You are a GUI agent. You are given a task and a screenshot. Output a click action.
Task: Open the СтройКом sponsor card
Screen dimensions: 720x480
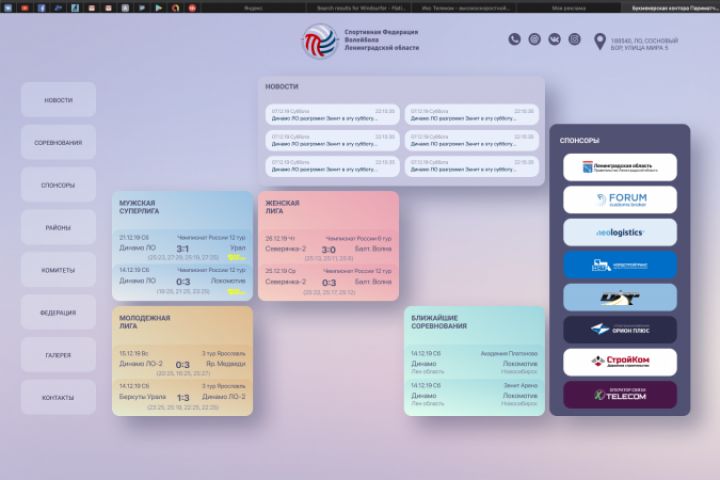coord(620,362)
